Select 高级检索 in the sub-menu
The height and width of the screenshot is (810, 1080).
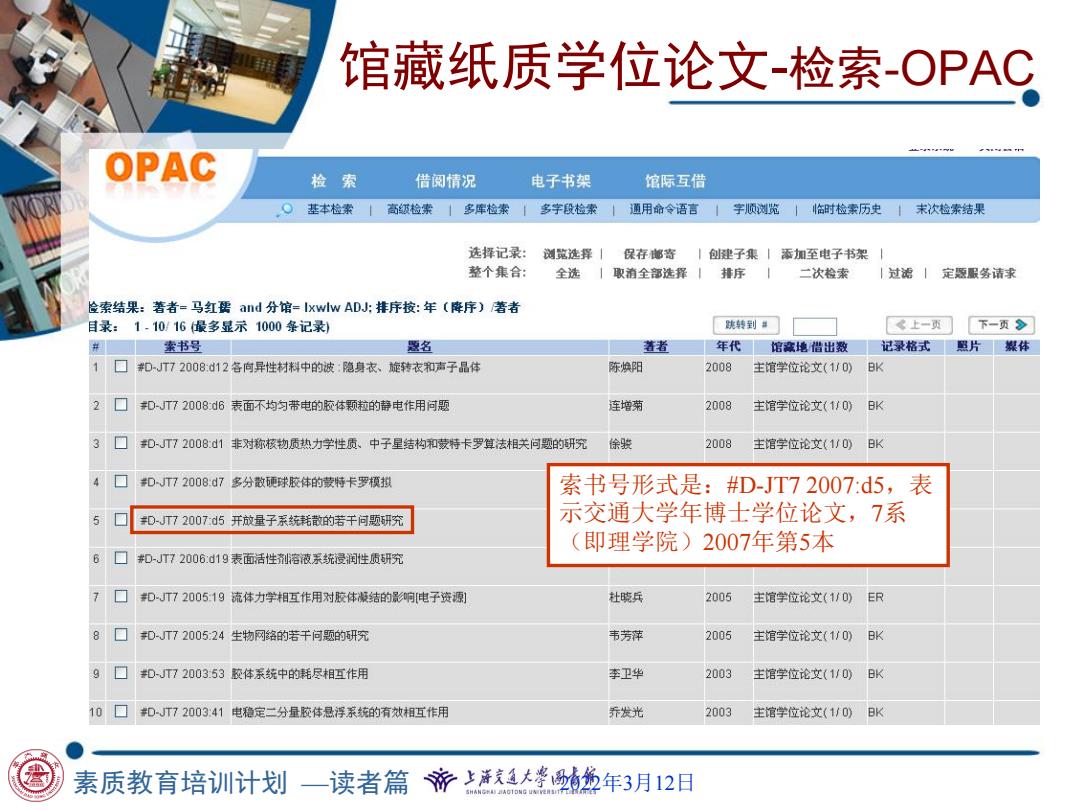click(410, 209)
